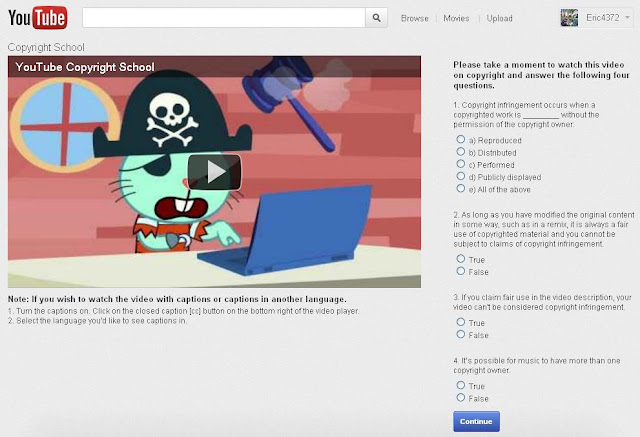Viewport: 640px width, 437px height.
Task: Answer True for question 3
Action: point(461,322)
